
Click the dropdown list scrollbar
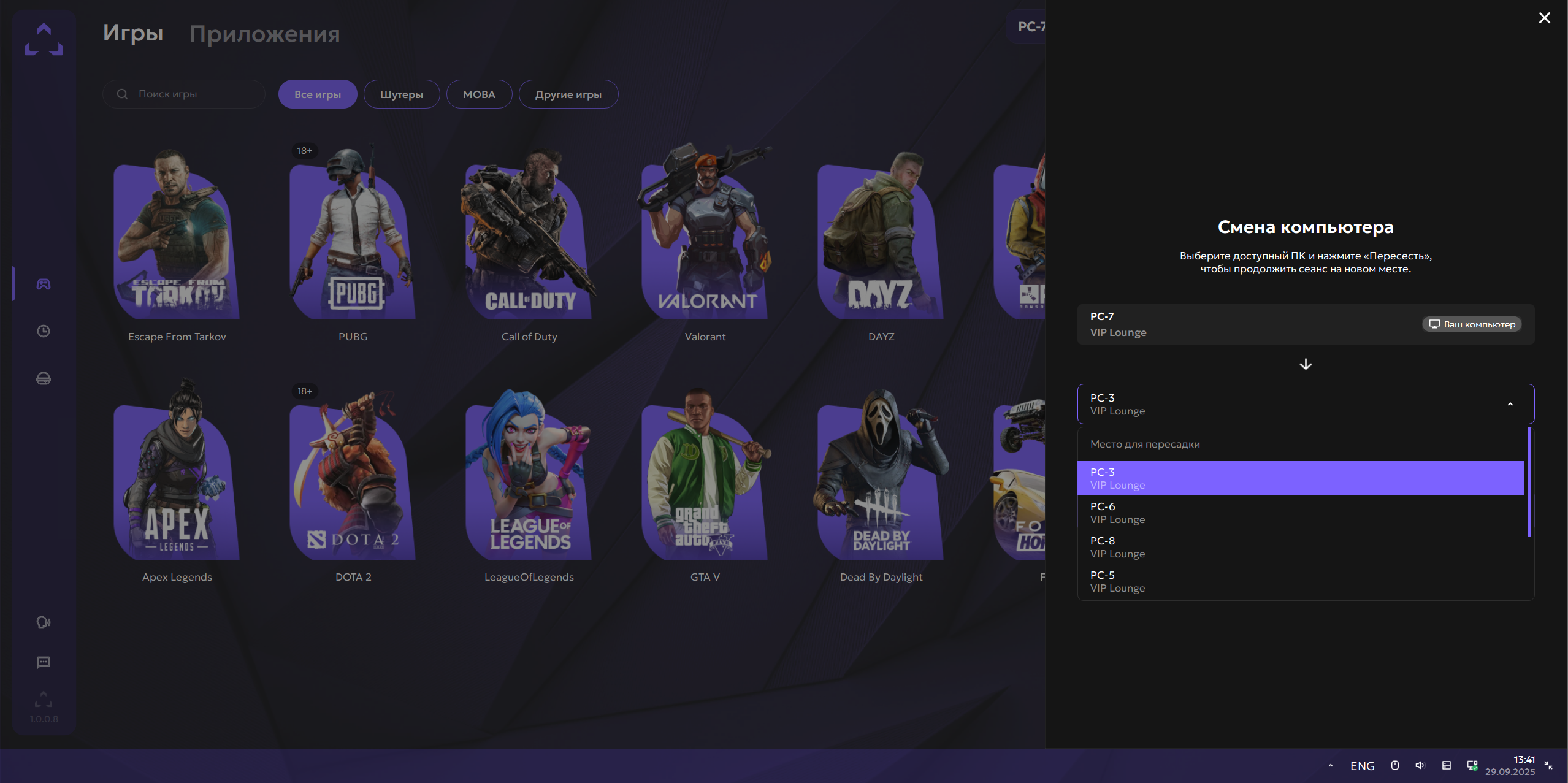(1529, 482)
